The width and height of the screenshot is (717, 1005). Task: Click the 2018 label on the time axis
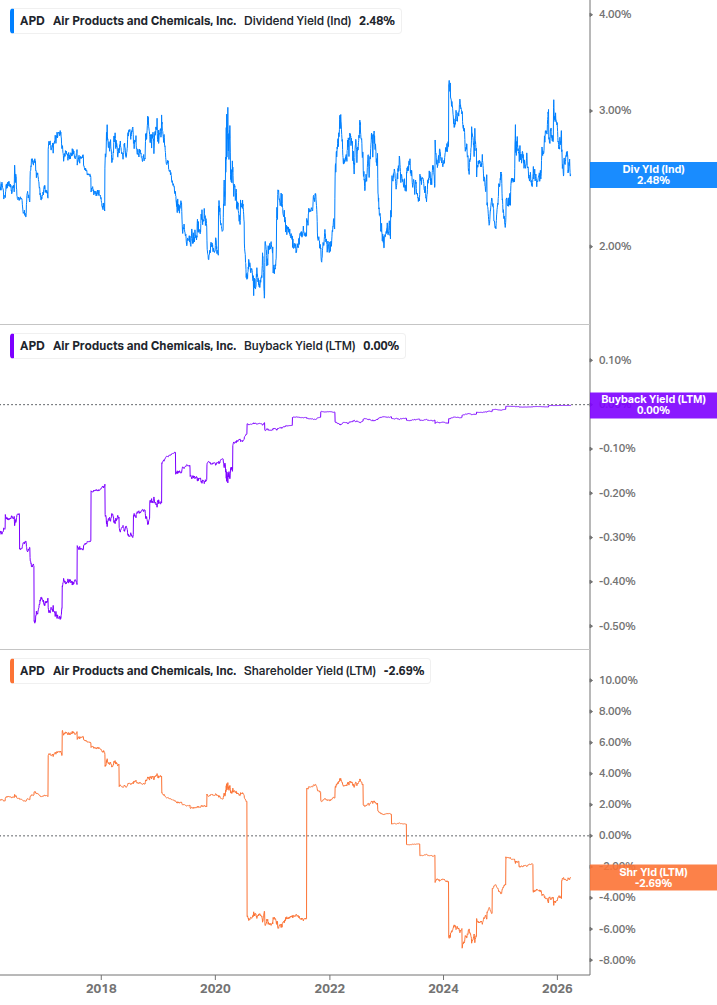tap(101, 989)
